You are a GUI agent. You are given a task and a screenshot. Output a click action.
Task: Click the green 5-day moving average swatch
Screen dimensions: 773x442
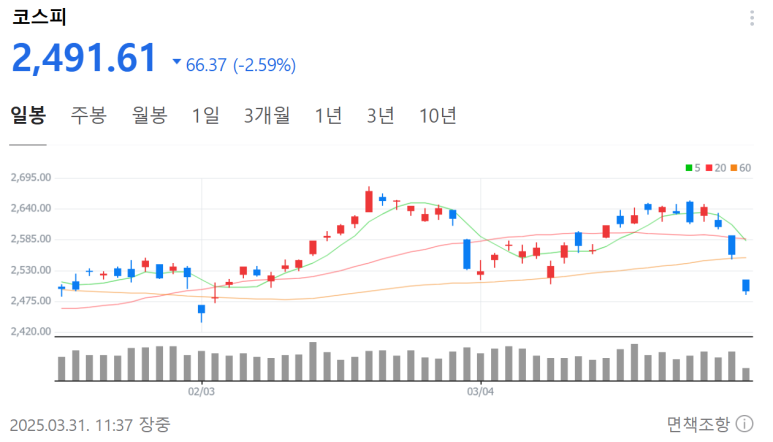[689, 168]
